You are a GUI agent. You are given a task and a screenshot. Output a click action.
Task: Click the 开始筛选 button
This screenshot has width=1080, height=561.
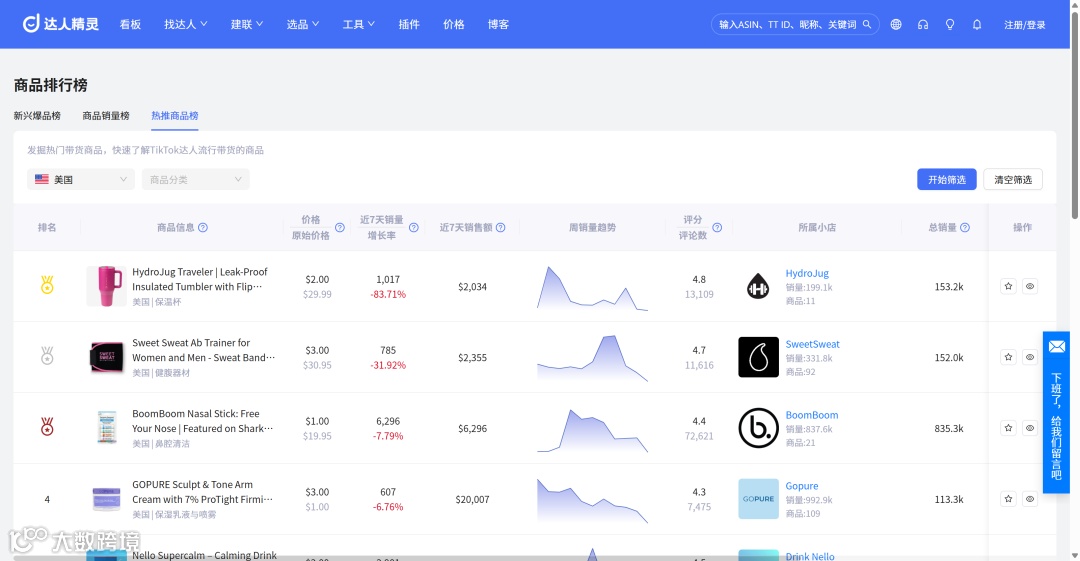(946, 179)
